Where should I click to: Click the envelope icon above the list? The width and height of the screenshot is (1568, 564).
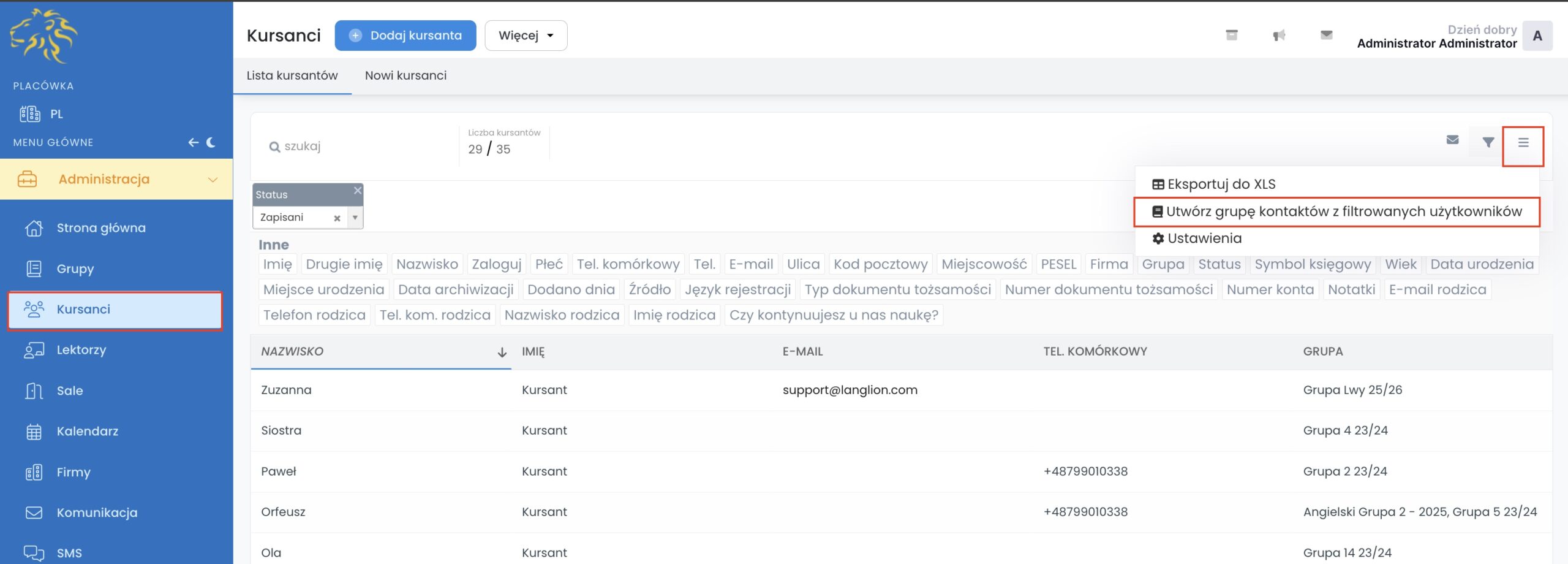[x=1452, y=140]
